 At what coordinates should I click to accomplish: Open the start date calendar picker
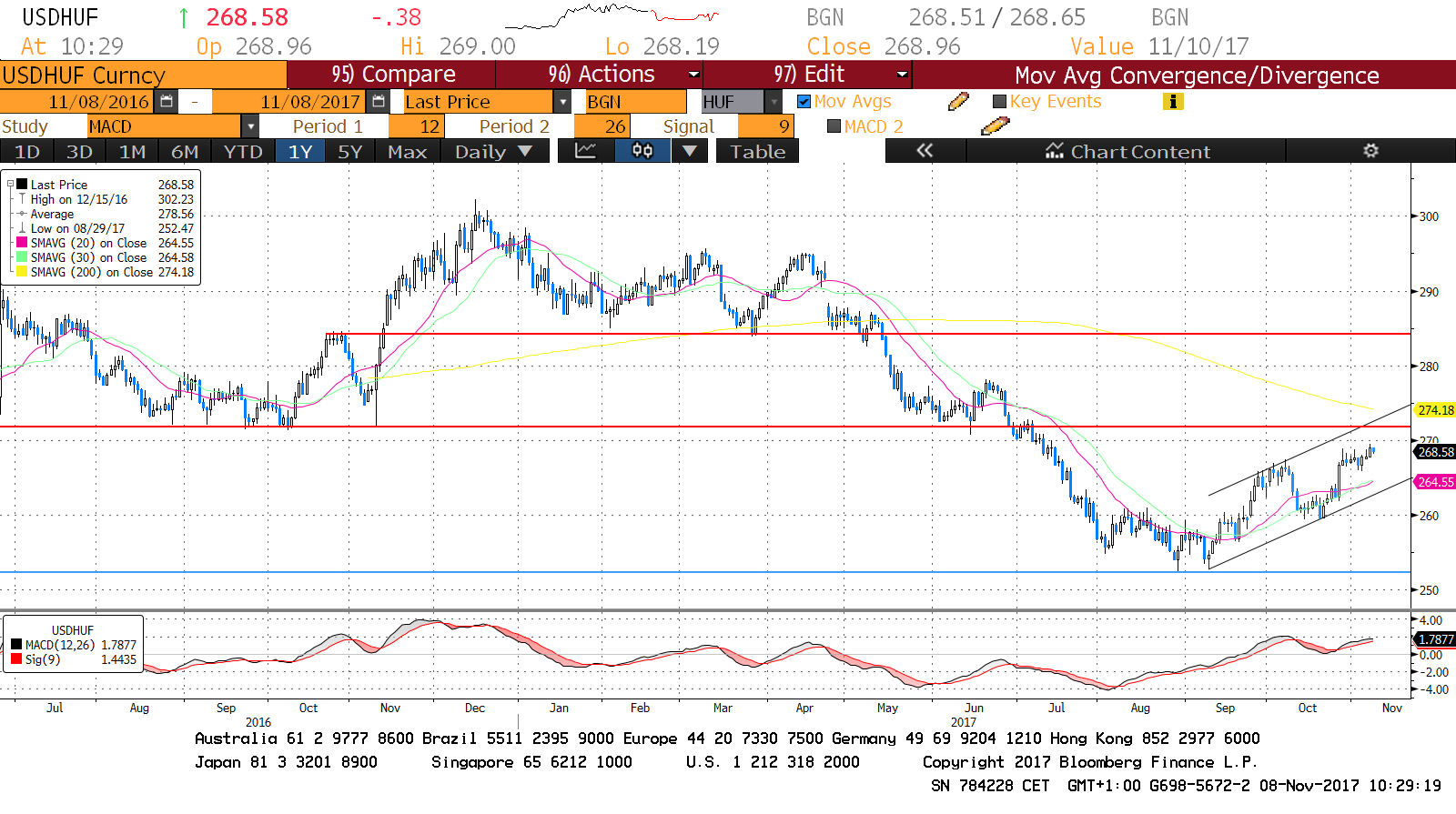pos(166,102)
